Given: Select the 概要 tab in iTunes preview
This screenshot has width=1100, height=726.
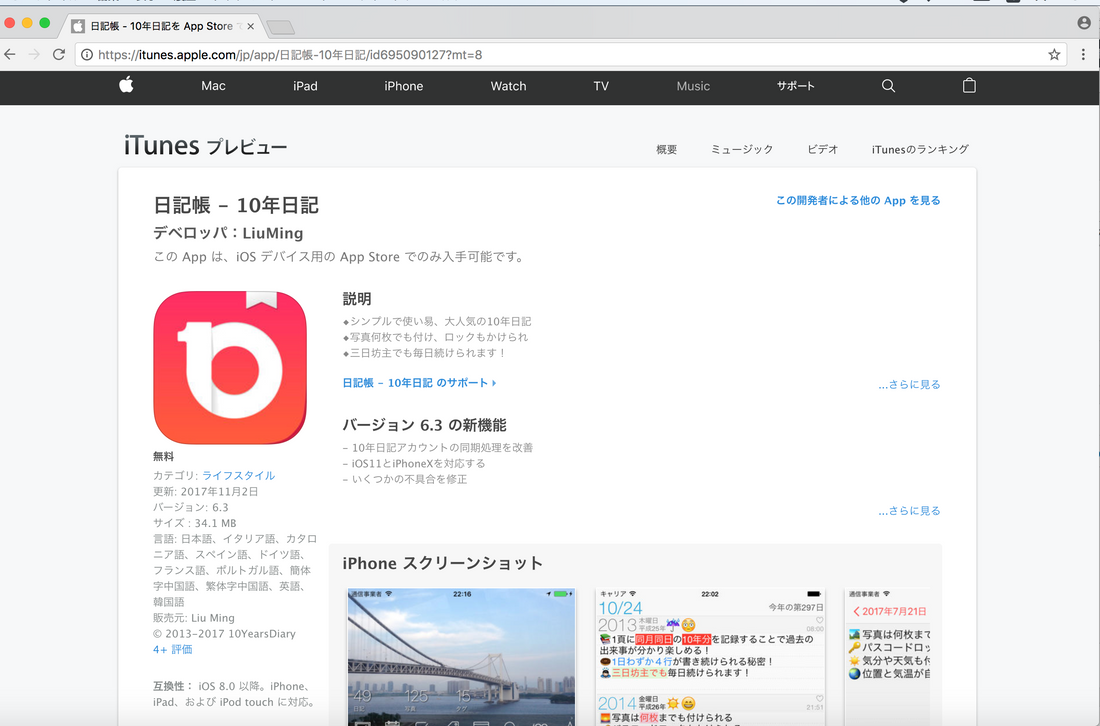Looking at the screenshot, I should tap(666, 149).
